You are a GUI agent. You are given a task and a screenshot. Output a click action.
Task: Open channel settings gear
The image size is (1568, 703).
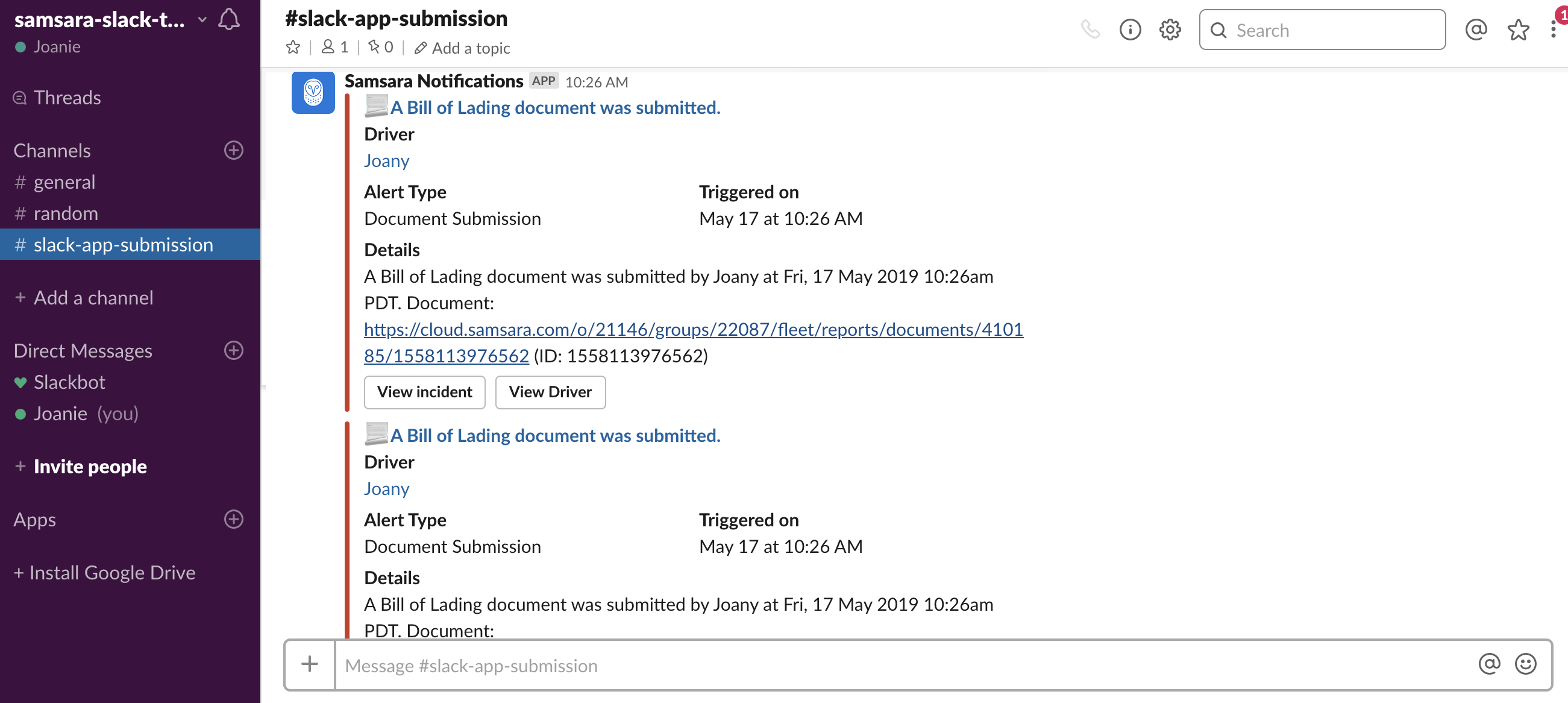pos(1169,29)
